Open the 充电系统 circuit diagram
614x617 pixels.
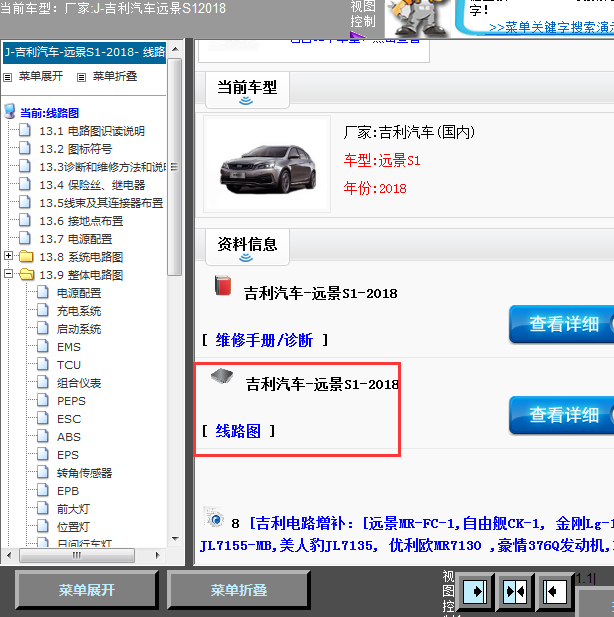point(79,311)
